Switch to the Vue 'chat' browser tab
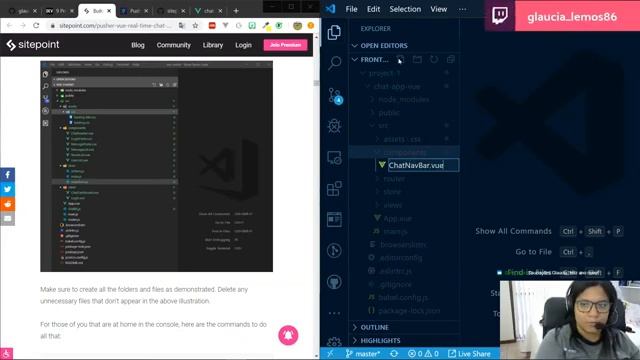640x360 pixels. tap(208, 11)
